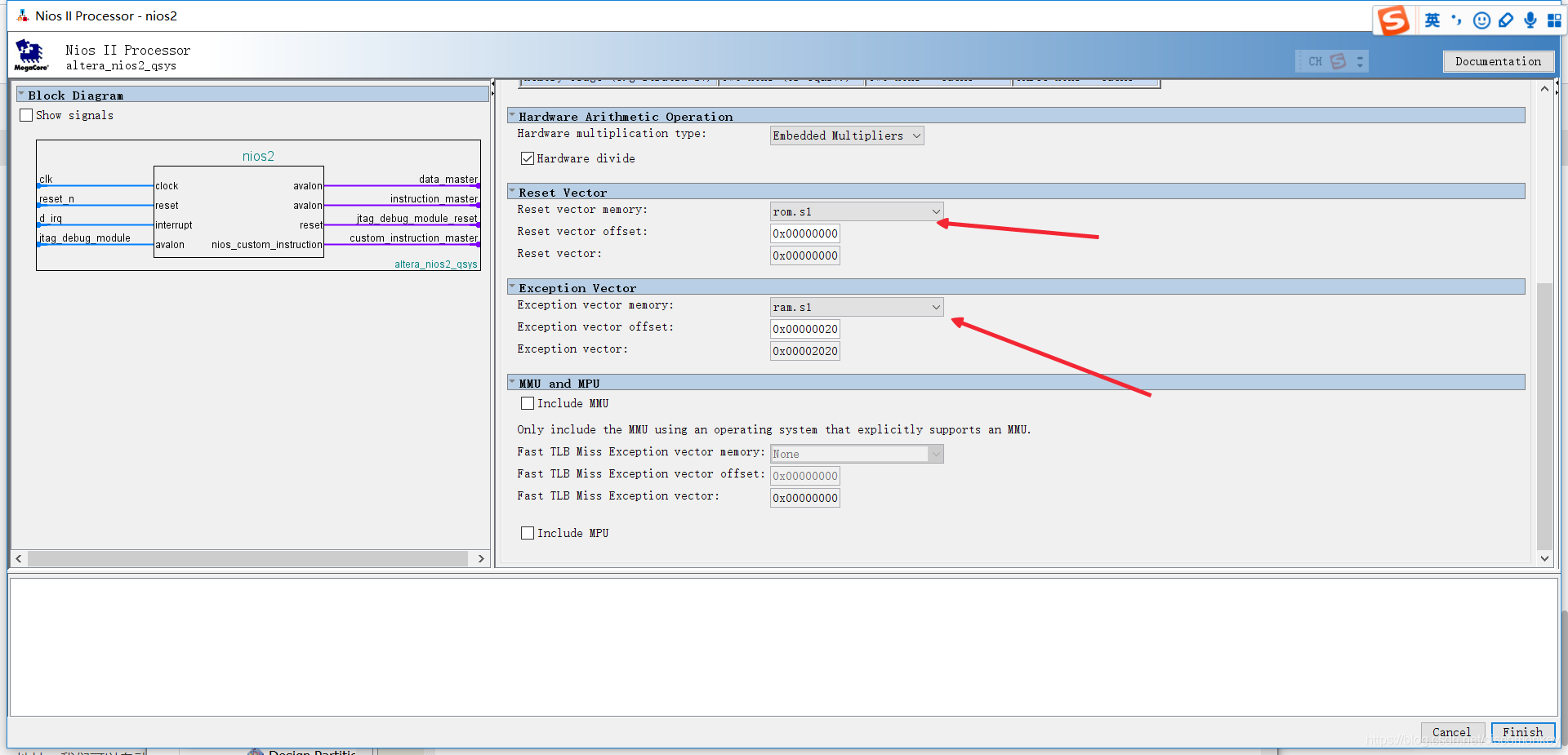Click the block diagram horizontal scrollbar track

click(248, 559)
